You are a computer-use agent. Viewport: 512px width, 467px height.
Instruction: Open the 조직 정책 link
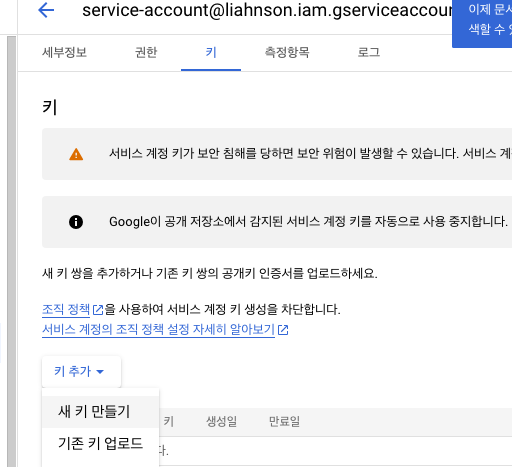[66, 310]
